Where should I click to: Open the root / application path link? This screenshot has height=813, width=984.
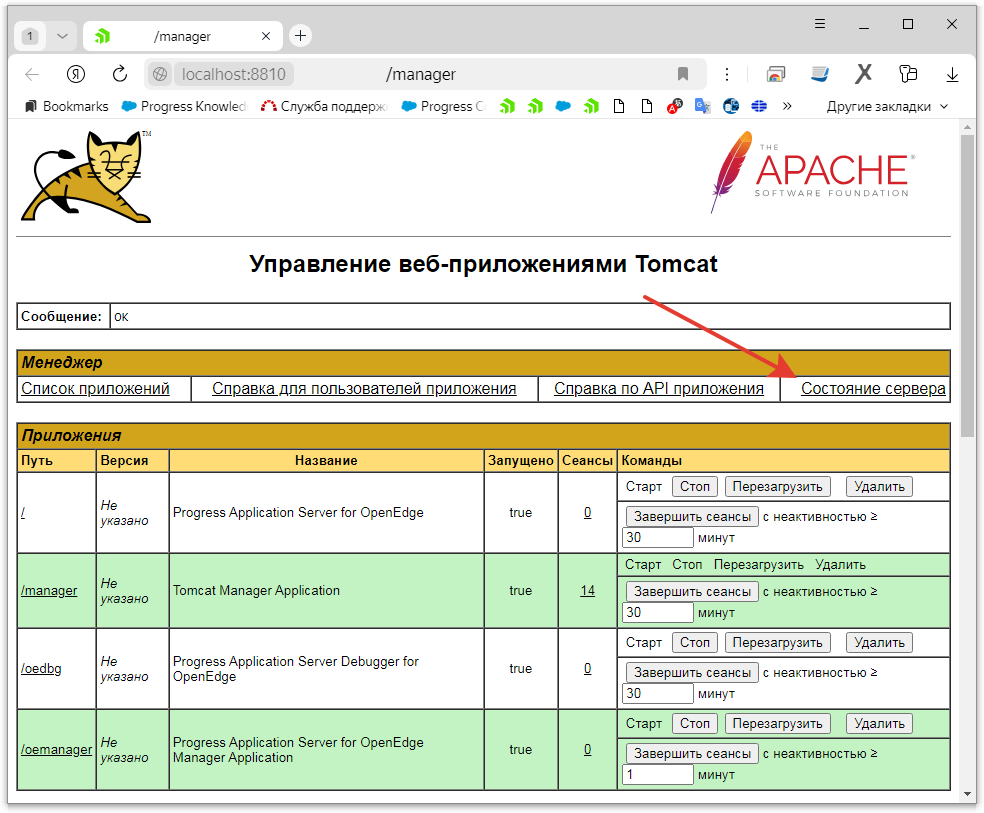click(23, 513)
